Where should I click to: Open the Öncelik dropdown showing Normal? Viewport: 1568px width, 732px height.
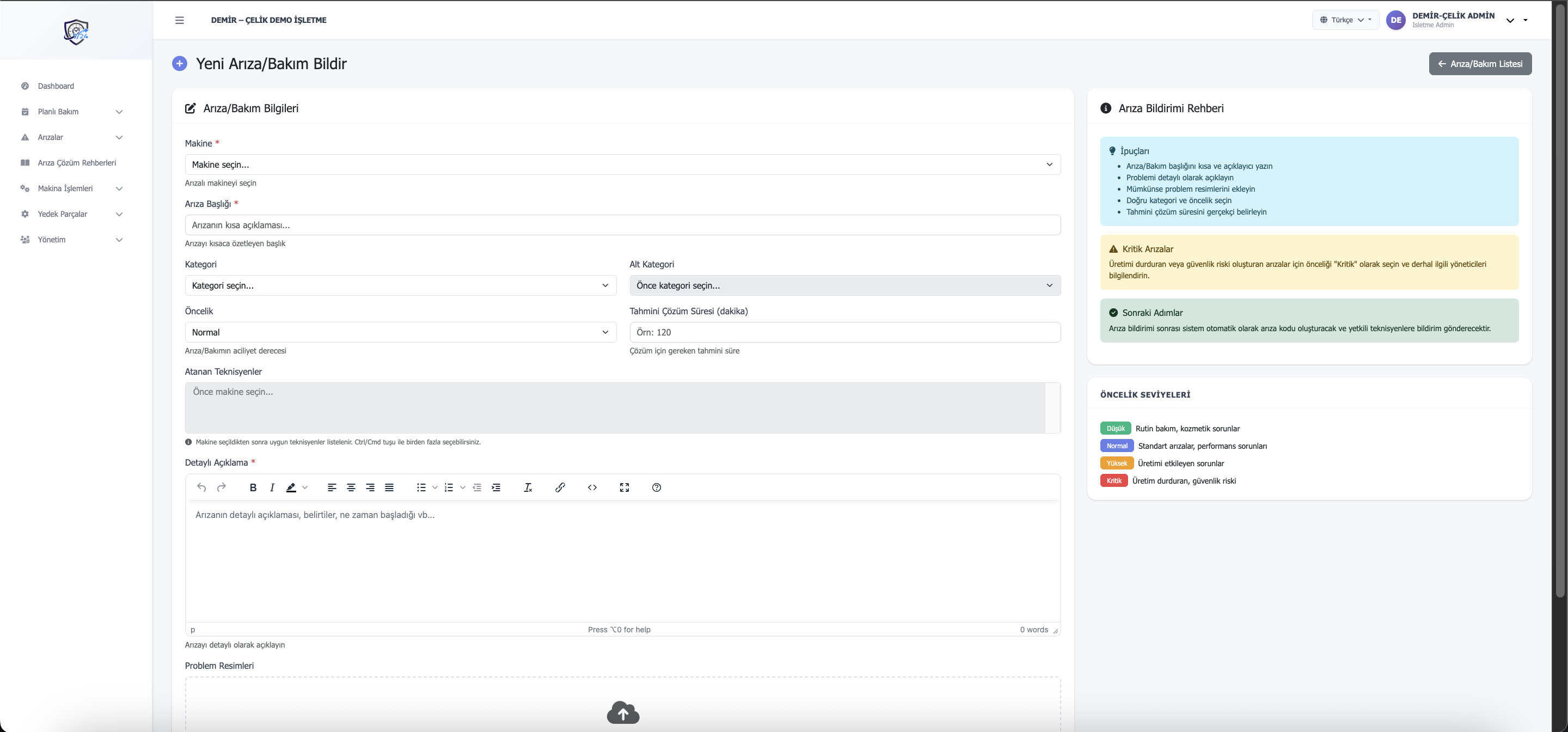tap(400, 333)
